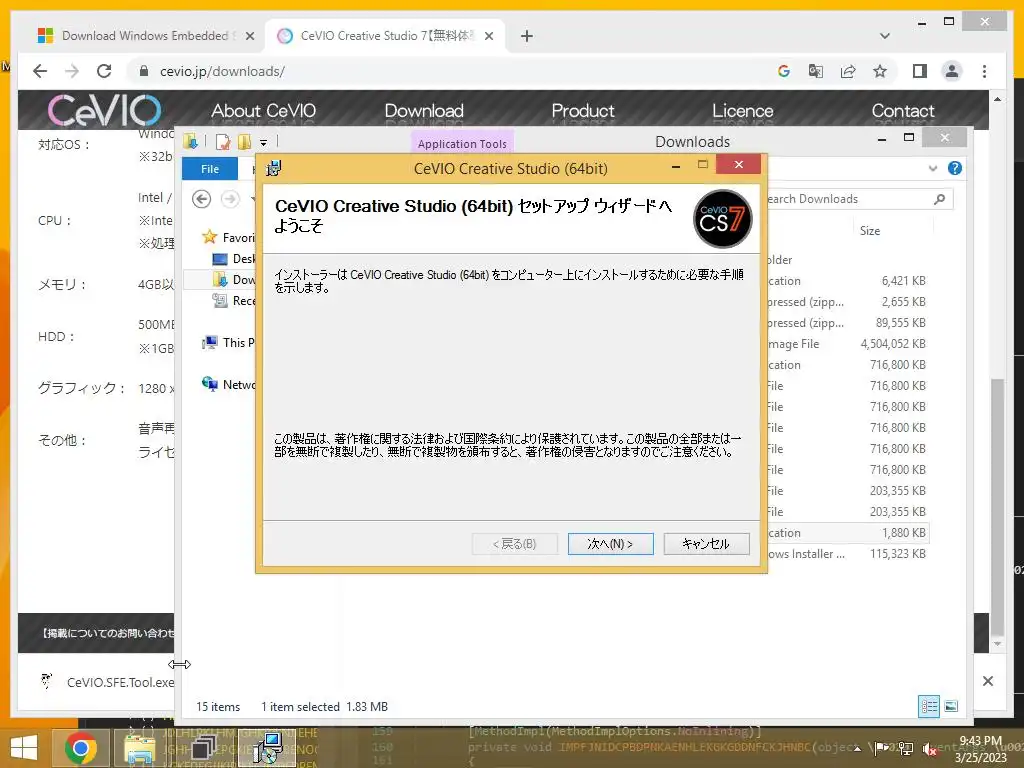Click Explorer forward navigation arrow
This screenshot has height=768, width=1024.
[230, 199]
